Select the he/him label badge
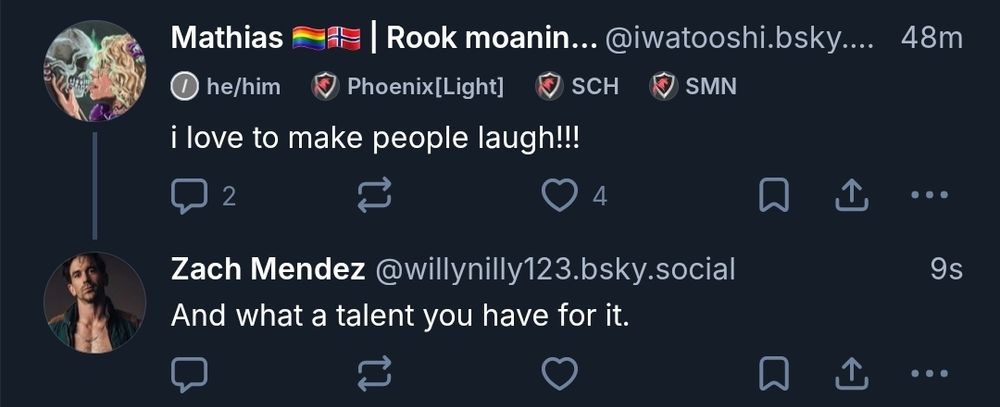 [226, 86]
